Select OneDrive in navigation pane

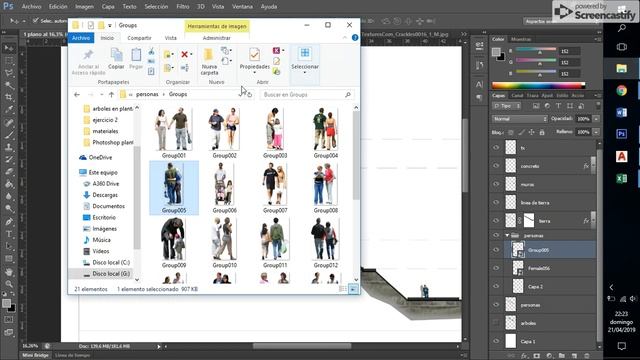[x=100, y=157]
